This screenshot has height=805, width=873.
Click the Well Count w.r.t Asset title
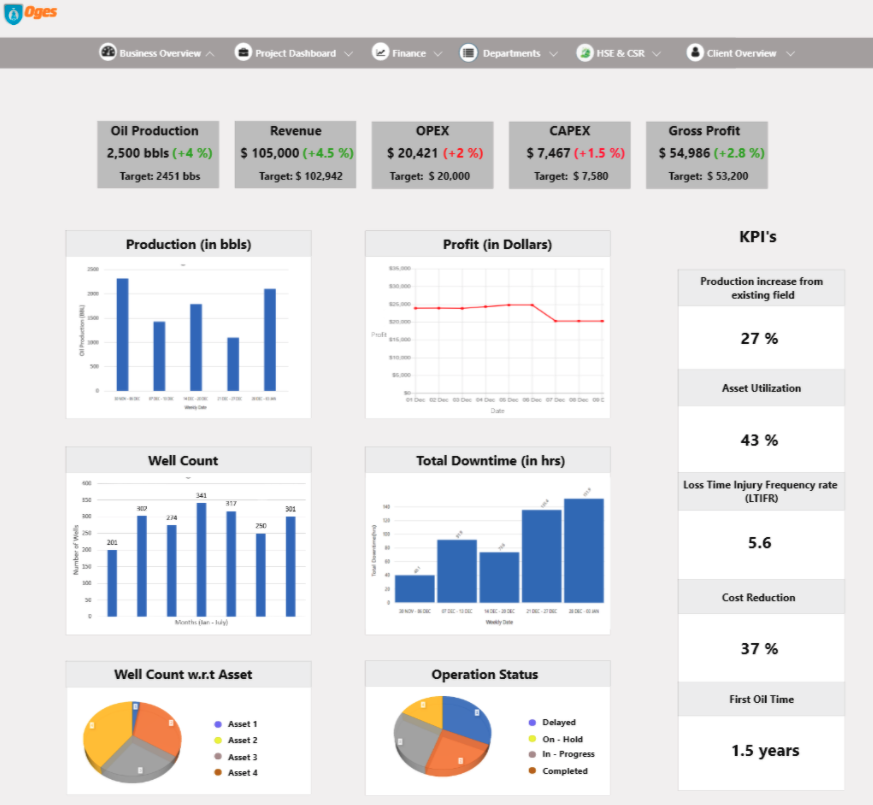coord(183,674)
